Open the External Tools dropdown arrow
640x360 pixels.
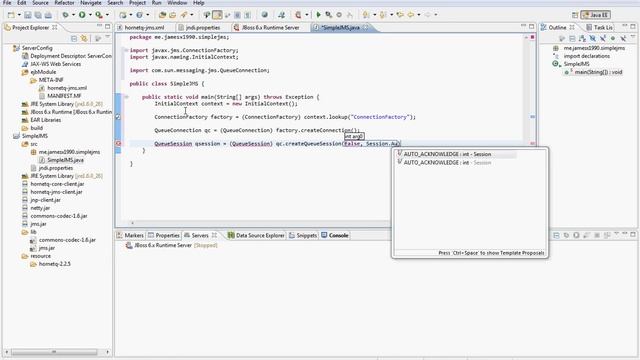(107, 15)
